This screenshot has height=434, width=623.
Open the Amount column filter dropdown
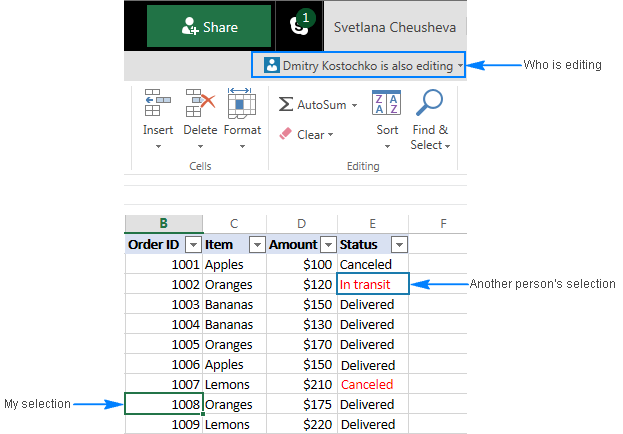point(327,245)
